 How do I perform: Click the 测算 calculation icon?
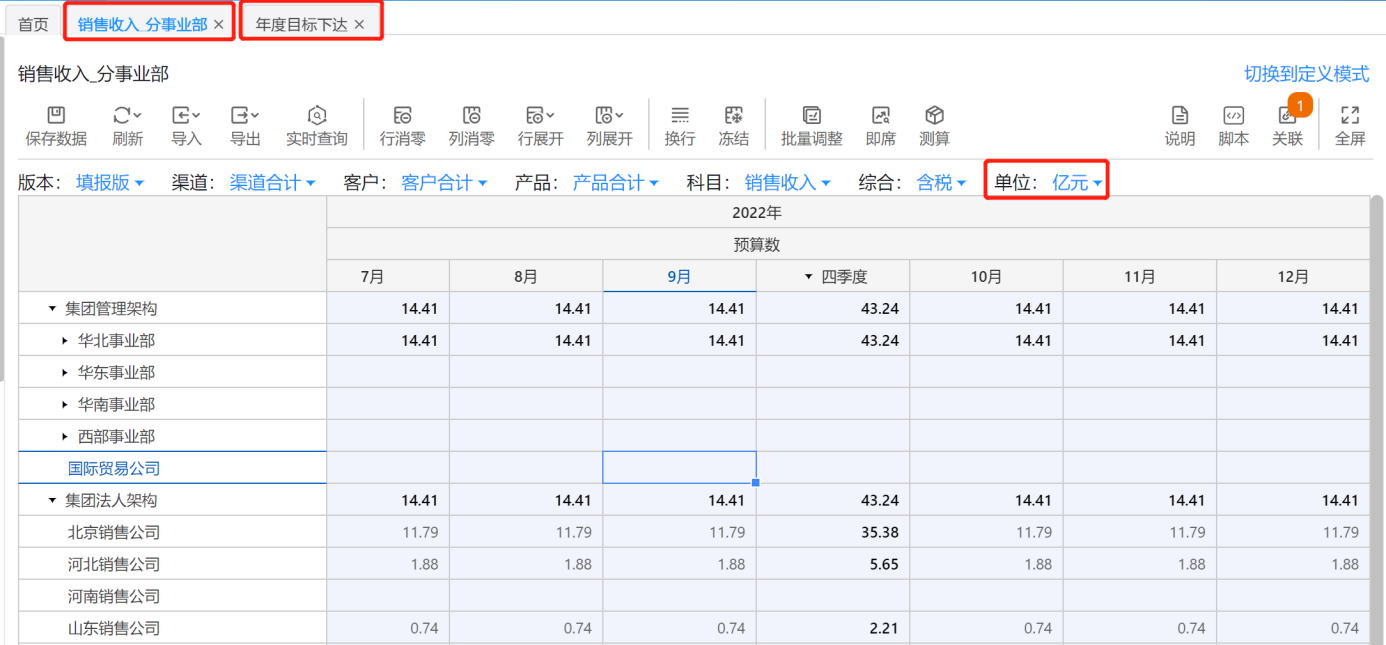point(934,116)
